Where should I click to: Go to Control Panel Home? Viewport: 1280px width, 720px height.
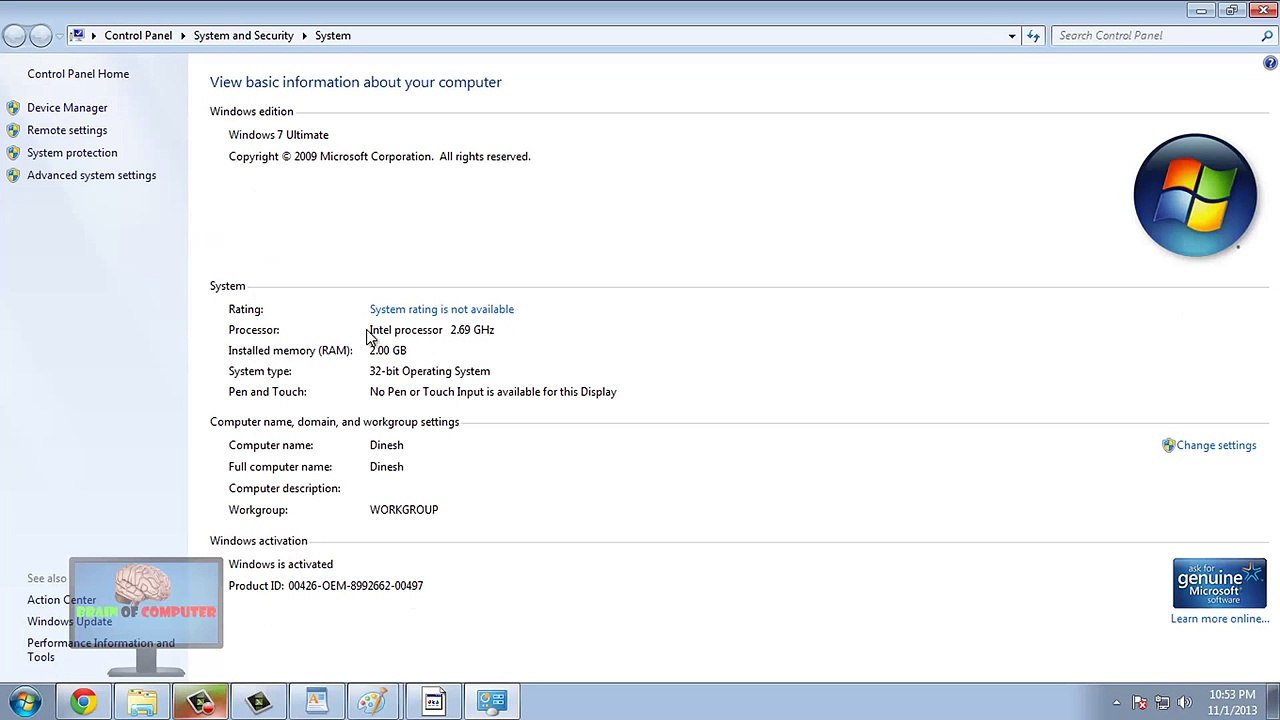pos(78,74)
